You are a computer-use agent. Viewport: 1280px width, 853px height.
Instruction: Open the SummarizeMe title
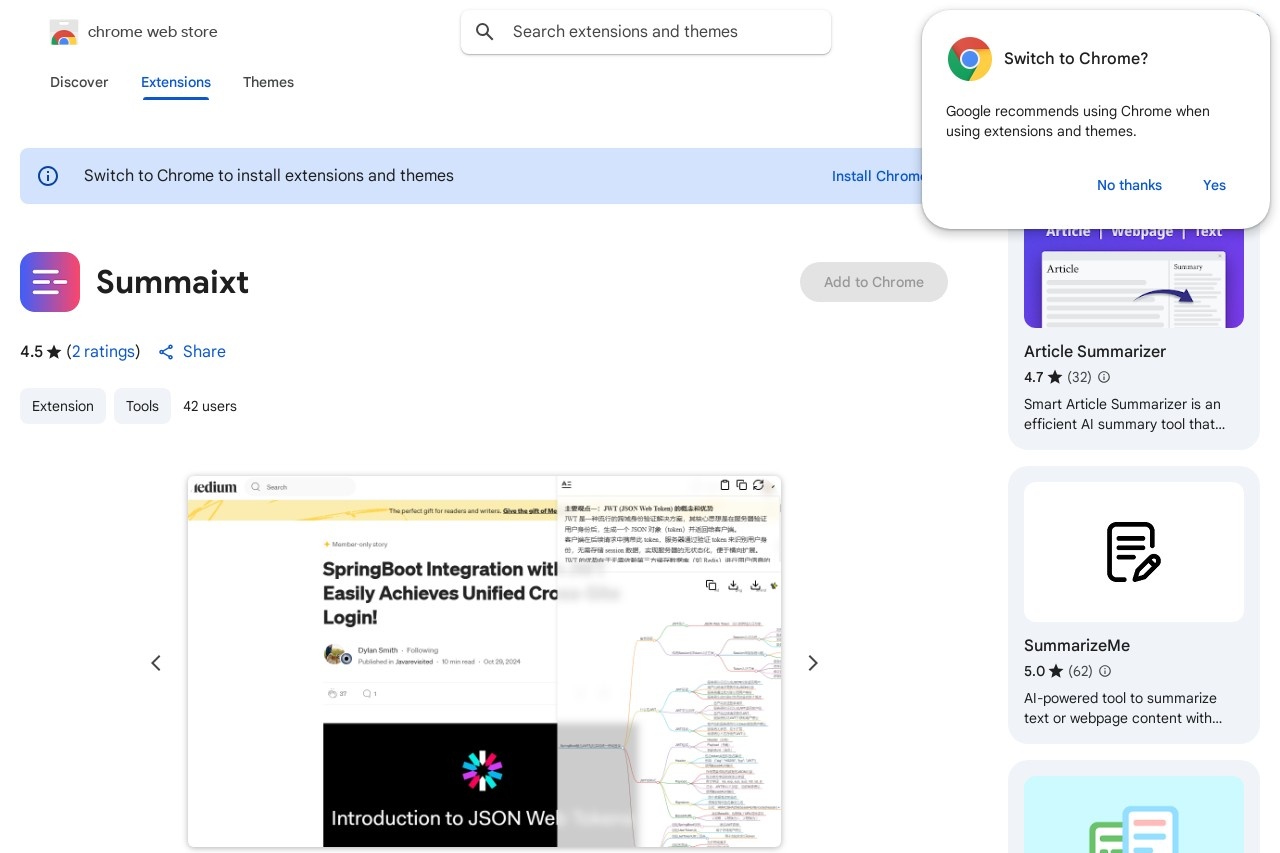(1077, 646)
